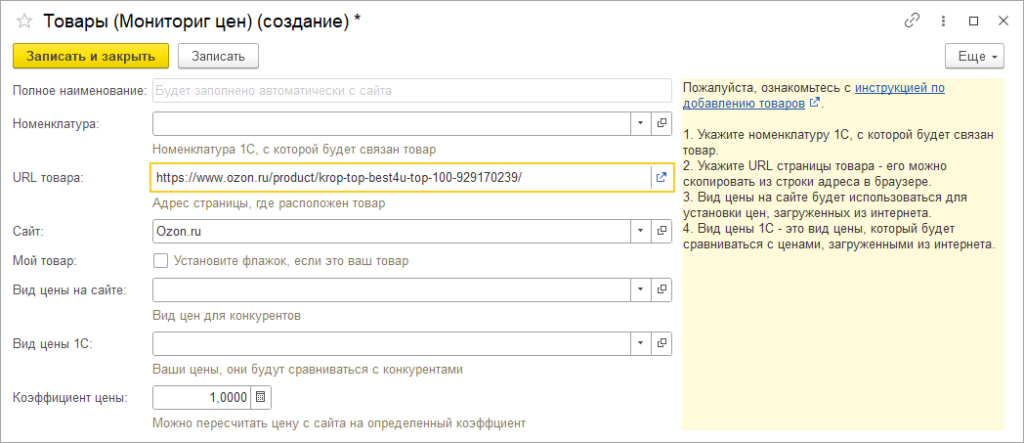This screenshot has width=1024, height=443.
Task: Click the Номенклатура input field
Action: tap(391, 123)
